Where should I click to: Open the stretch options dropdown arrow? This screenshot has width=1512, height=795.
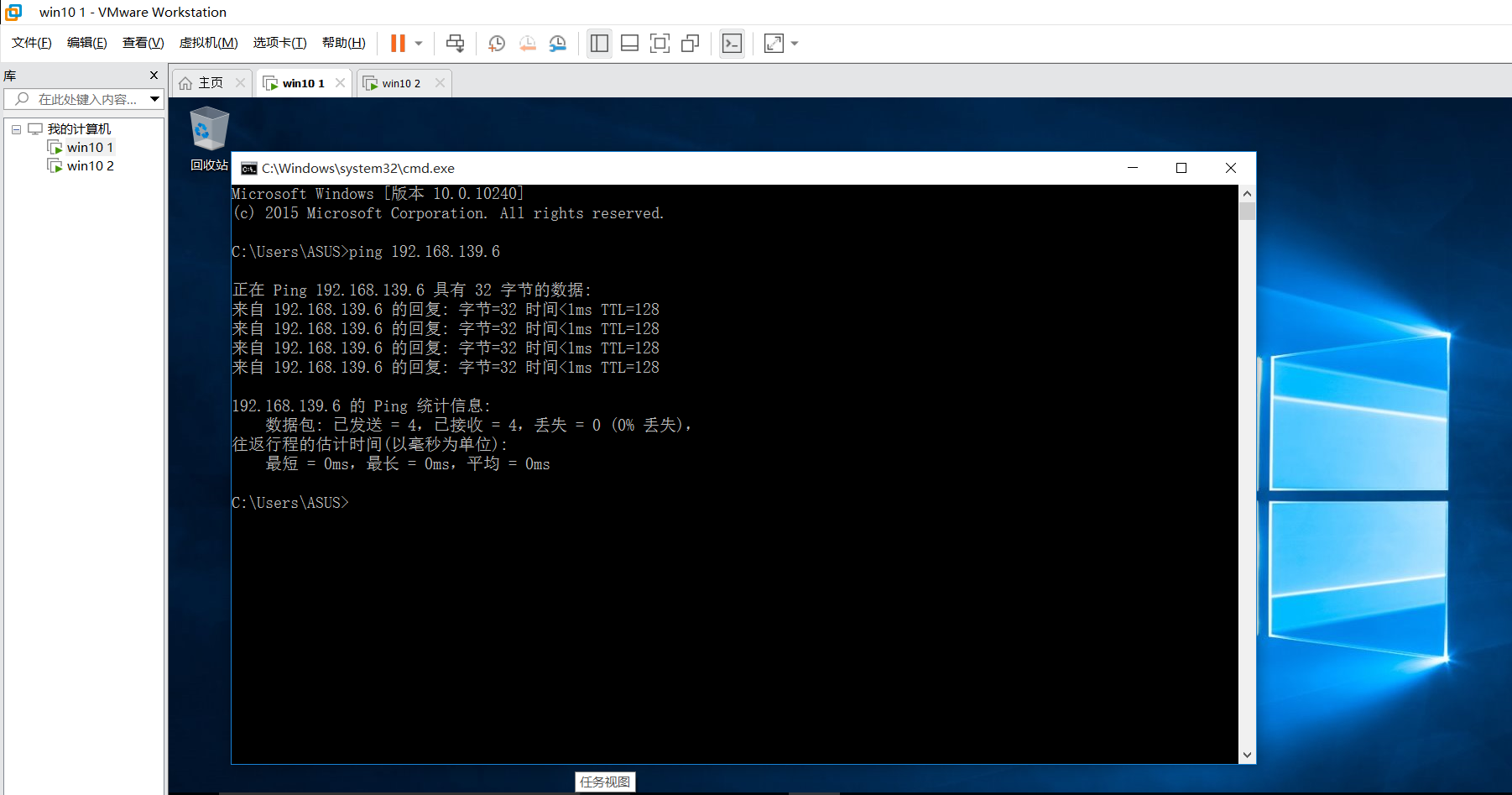point(795,44)
